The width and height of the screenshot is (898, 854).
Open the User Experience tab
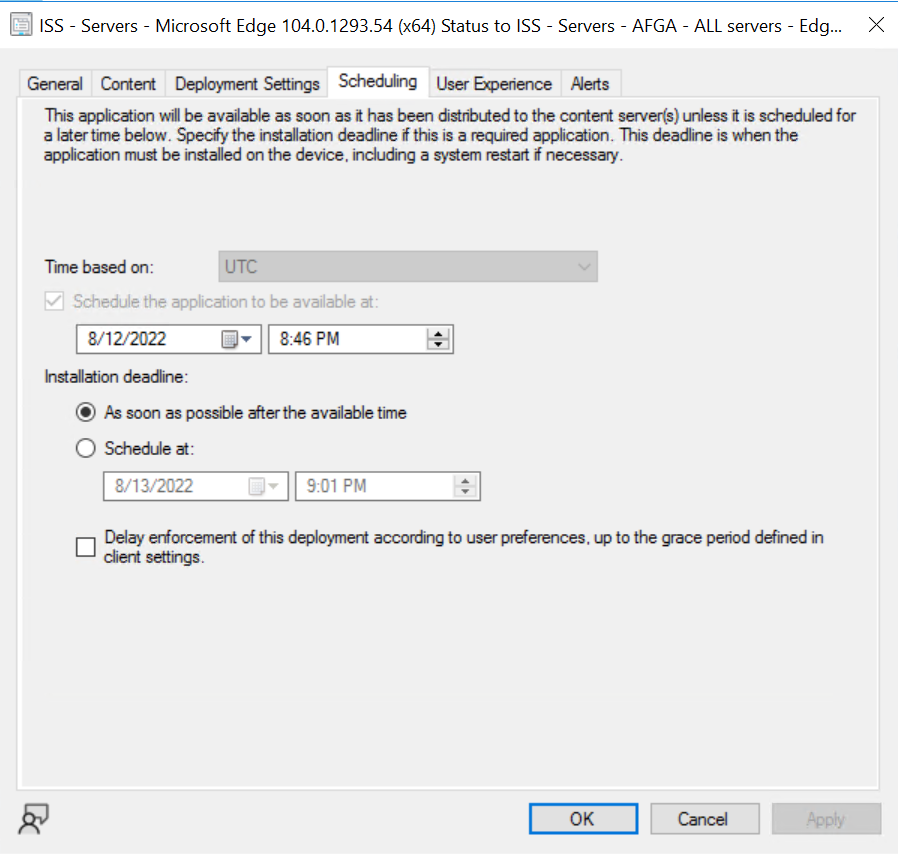pyautogui.click(x=494, y=84)
